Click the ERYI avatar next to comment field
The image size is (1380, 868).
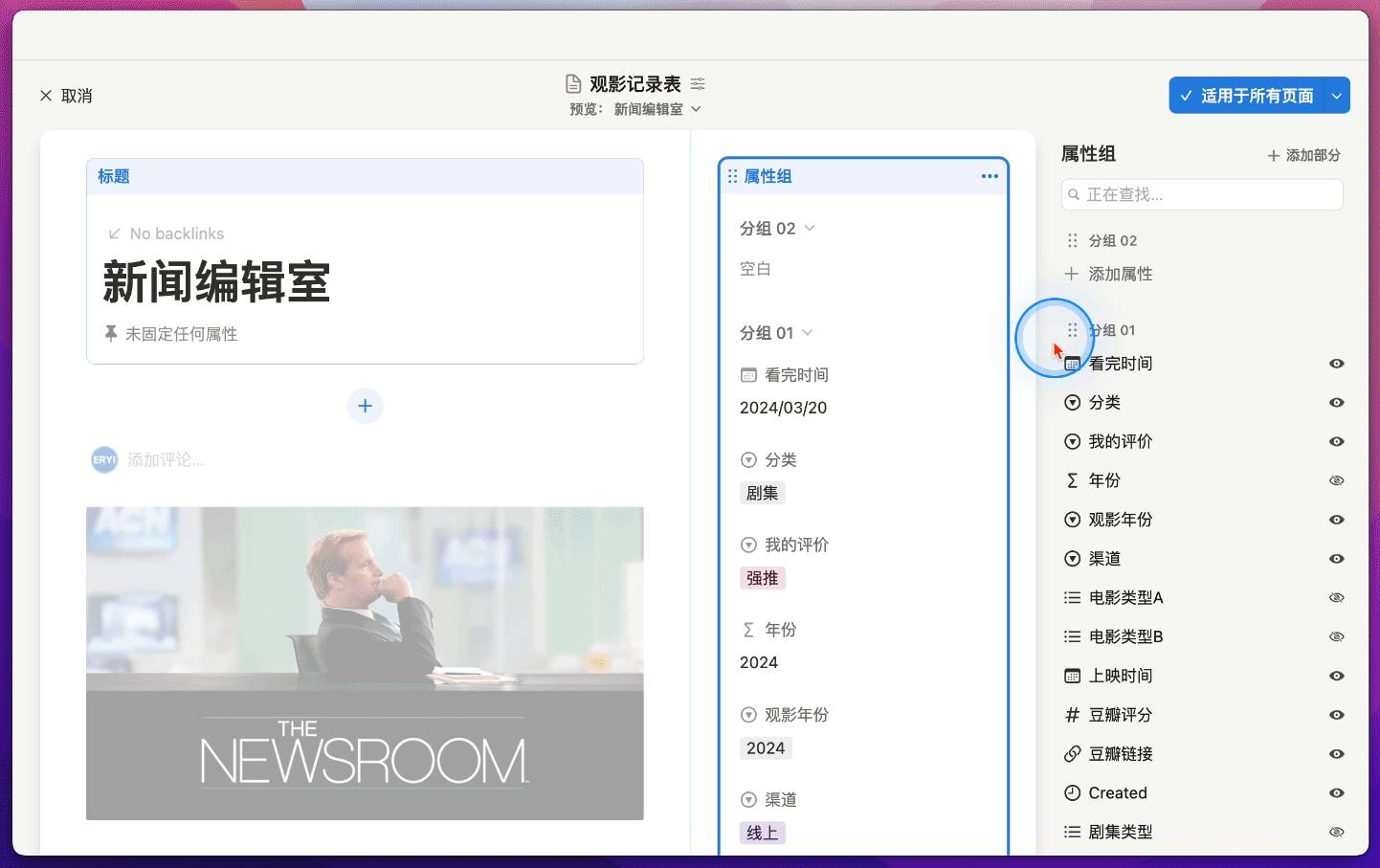click(x=104, y=460)
